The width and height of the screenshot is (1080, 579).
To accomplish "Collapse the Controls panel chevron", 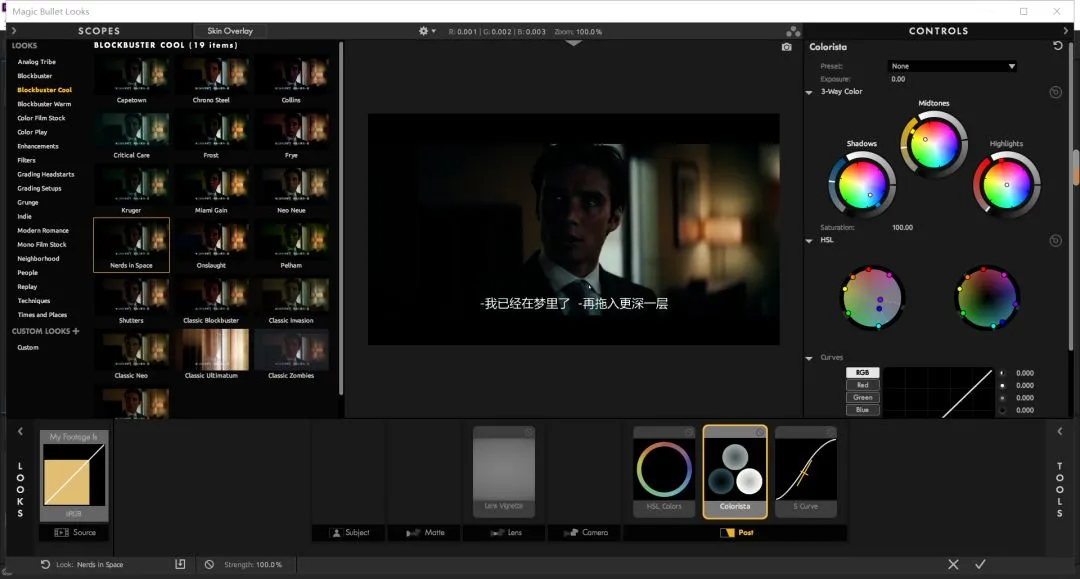I will [1066, 31].
